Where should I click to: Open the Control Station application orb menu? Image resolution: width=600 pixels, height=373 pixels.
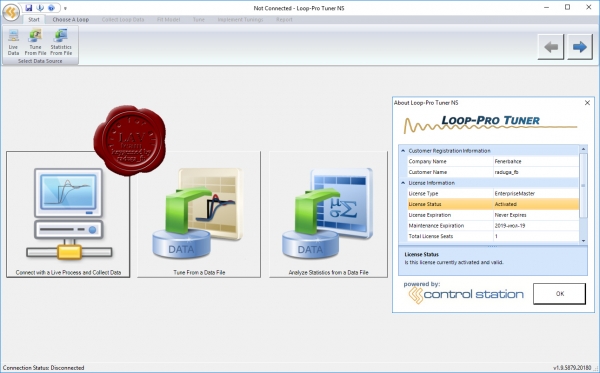coord(11,13)
